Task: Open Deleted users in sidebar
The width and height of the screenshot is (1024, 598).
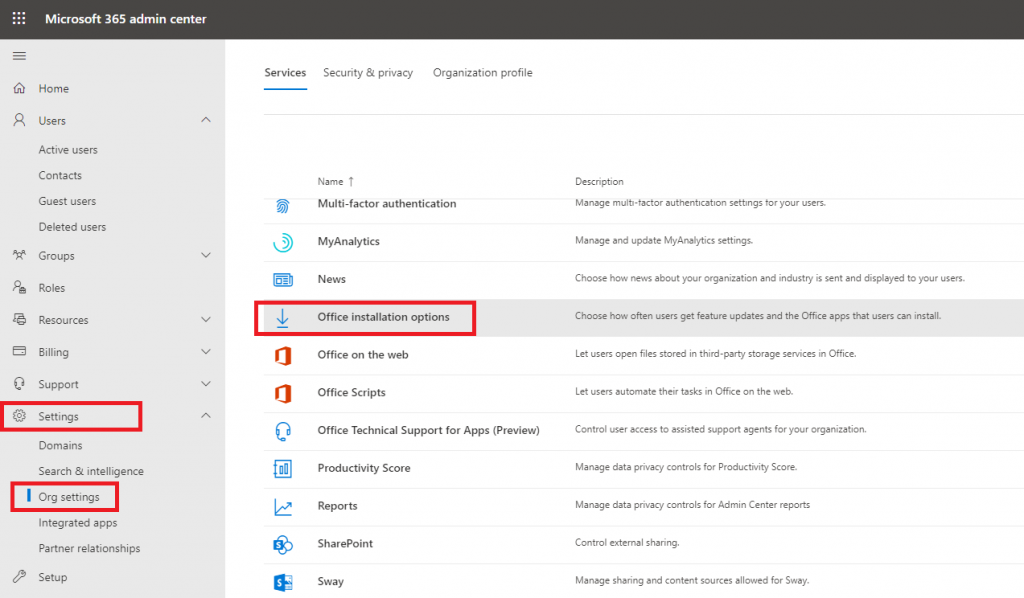Action: tap(72, 227)
